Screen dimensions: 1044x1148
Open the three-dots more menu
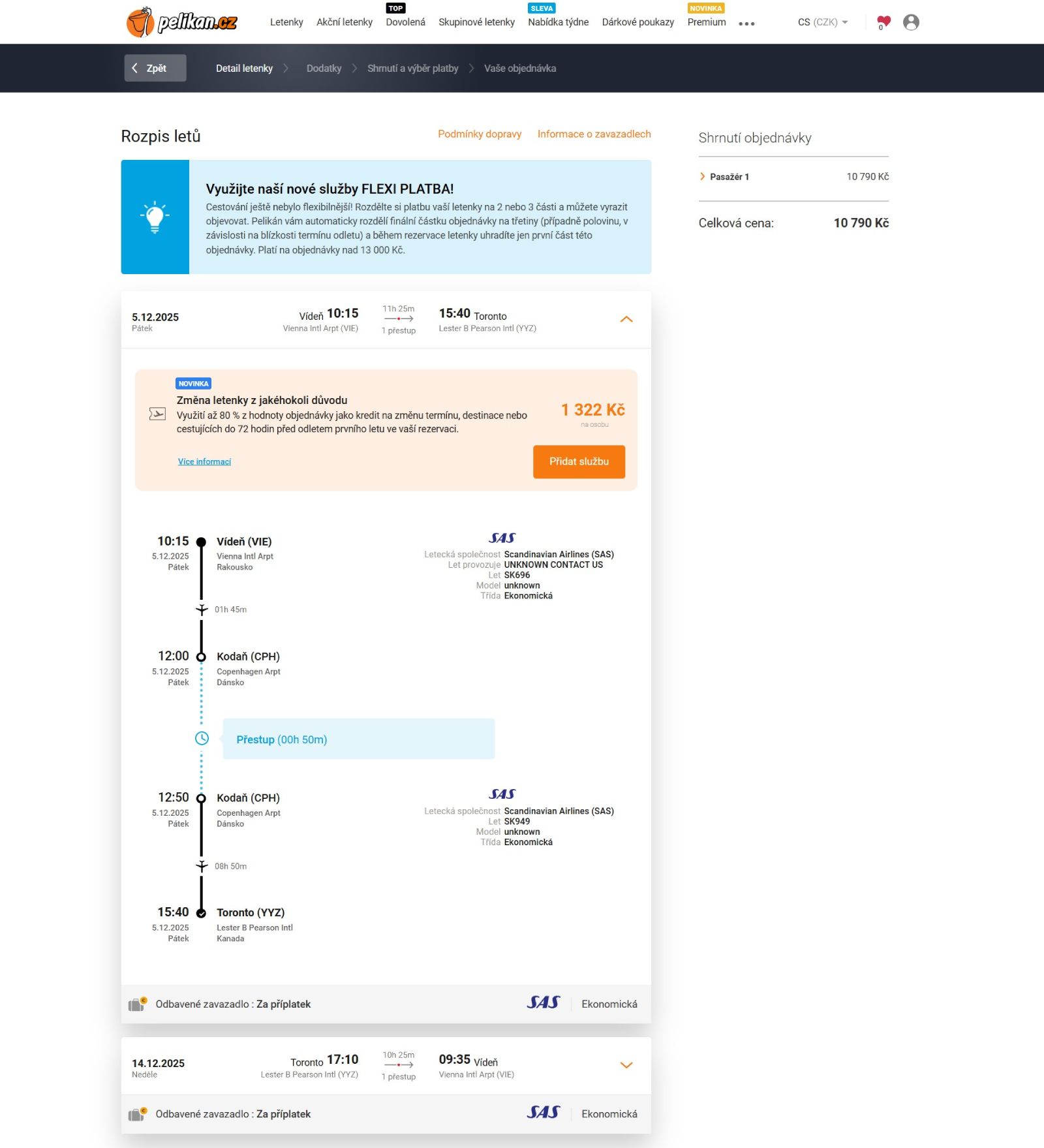click(746, 23)
